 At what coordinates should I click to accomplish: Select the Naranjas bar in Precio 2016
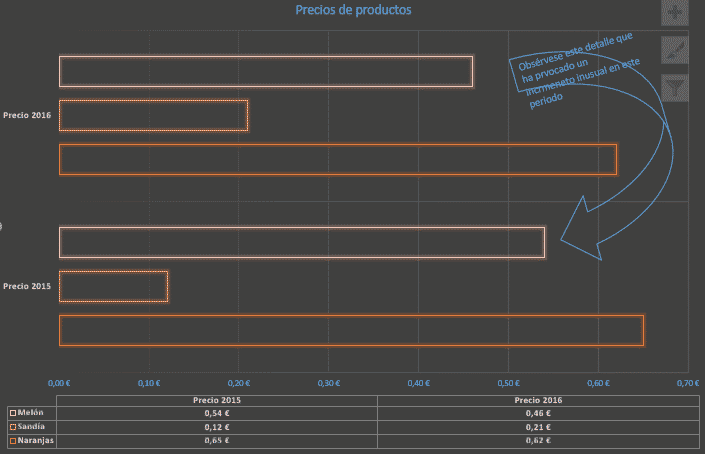[338, 160]
